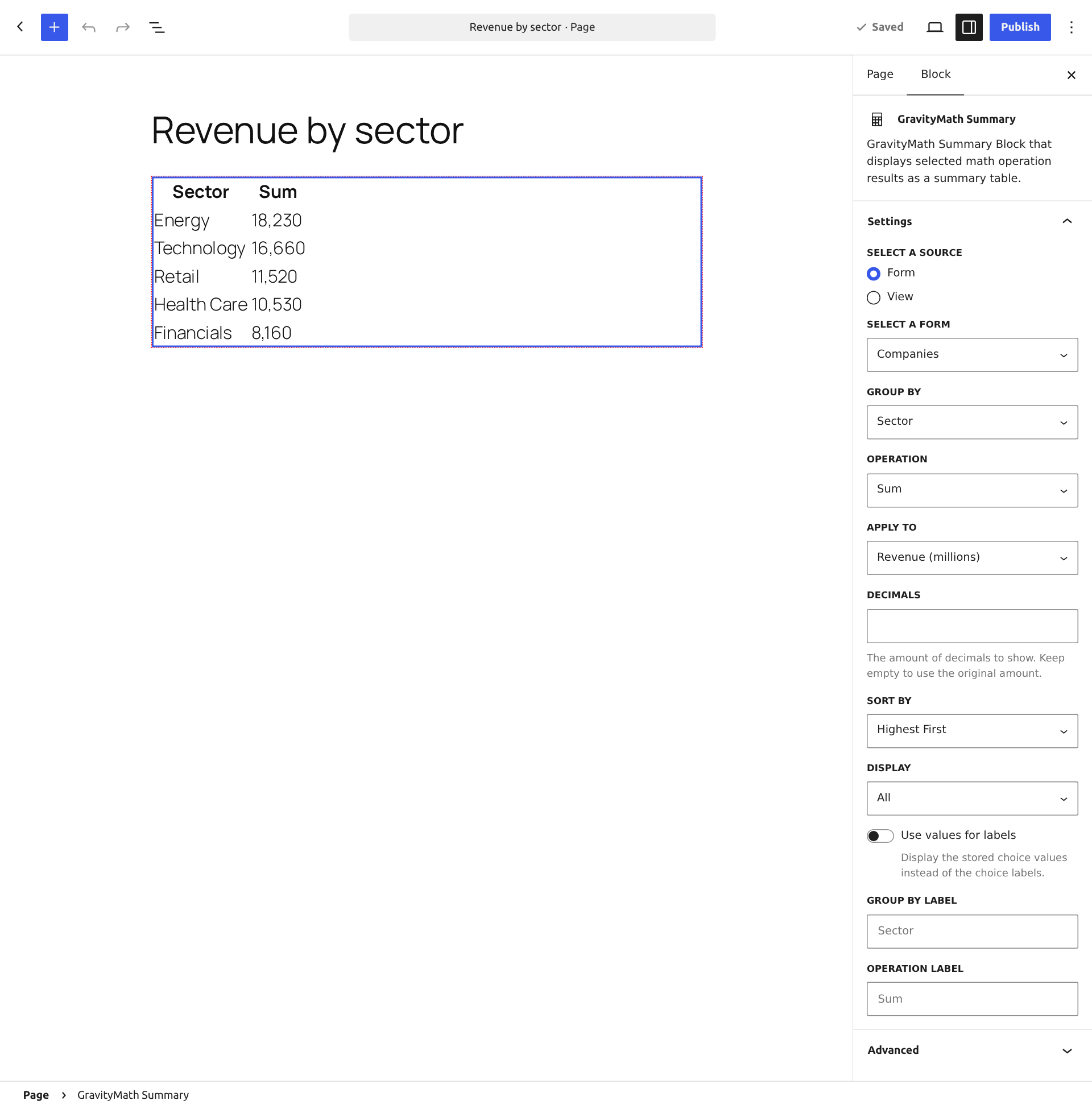This screenshot has width=1092, height=1109.
Task: Click the Revenue by sector page heading
Action: tap(308, 131)
